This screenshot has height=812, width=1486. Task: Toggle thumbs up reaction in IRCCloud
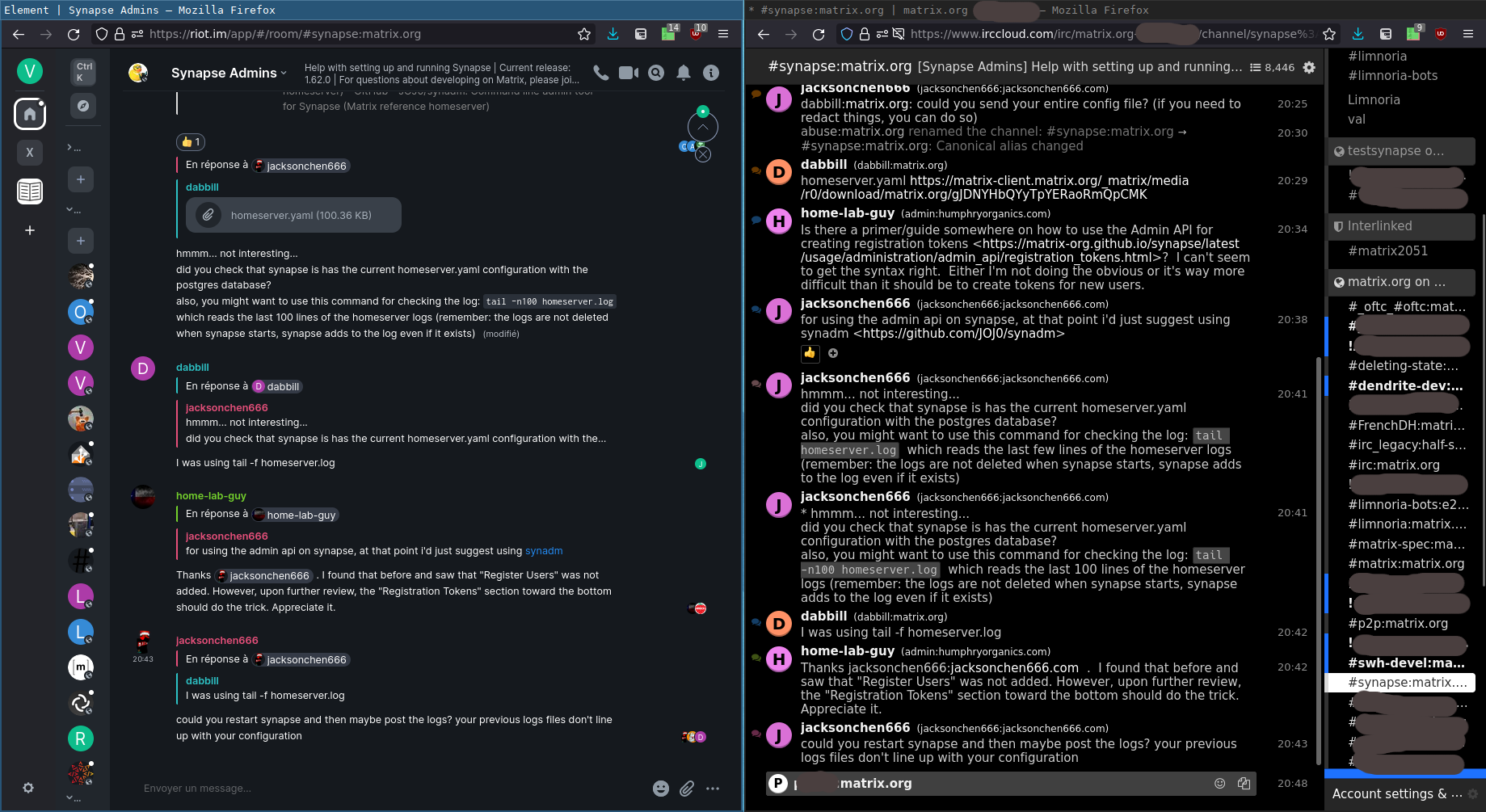[x=810, y=353]
